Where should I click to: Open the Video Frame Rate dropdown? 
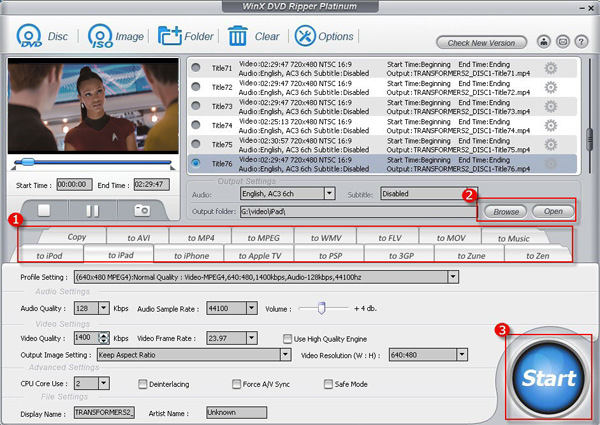tap(251, 338)
